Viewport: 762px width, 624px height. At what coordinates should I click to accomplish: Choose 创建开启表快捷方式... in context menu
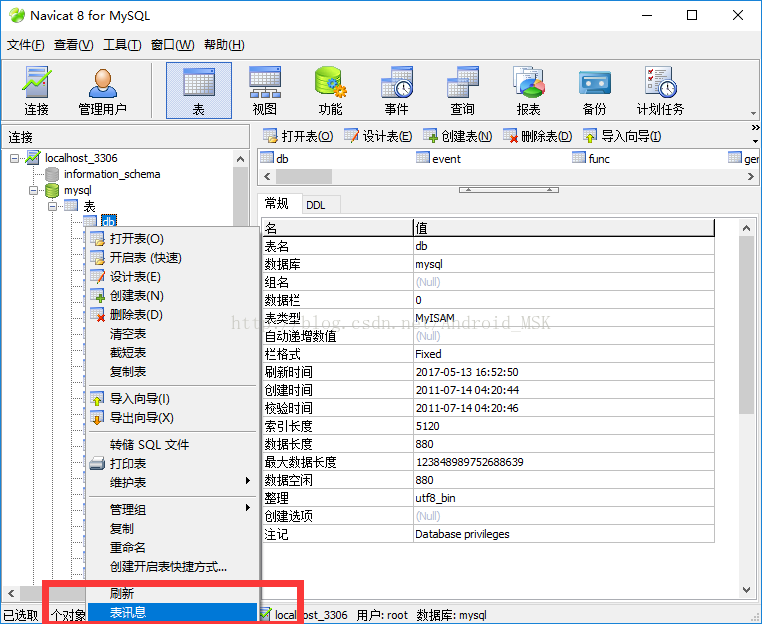(x=173, y=566)
